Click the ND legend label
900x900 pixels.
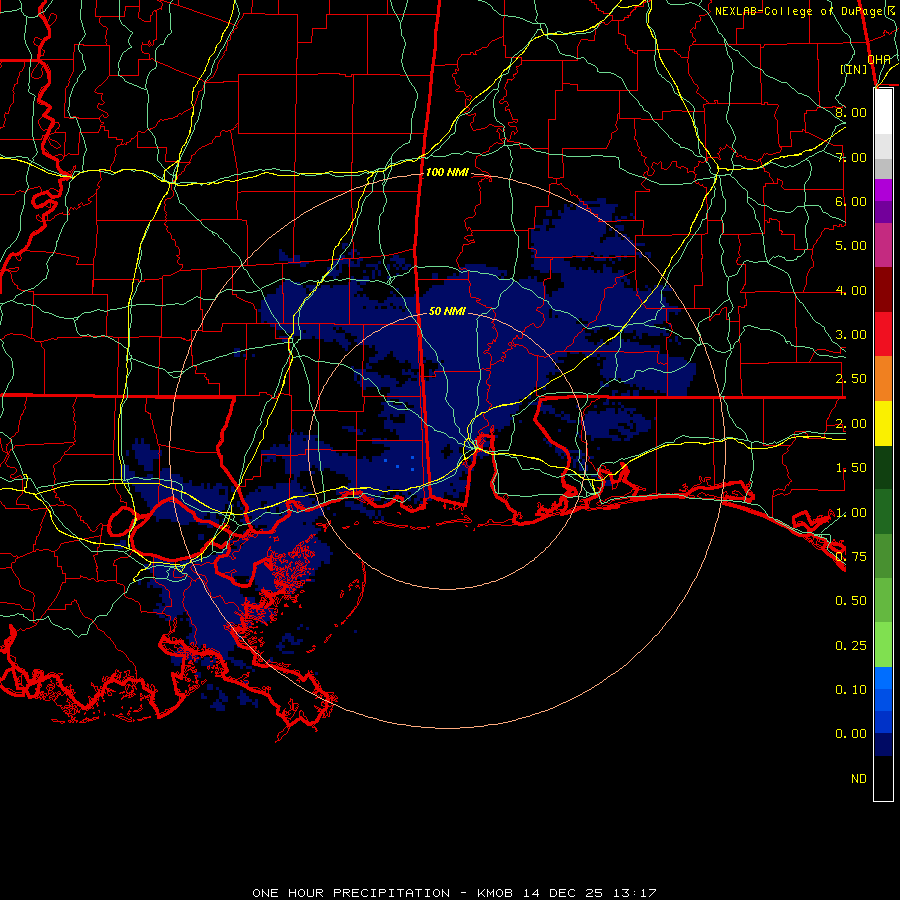[859, 779]
